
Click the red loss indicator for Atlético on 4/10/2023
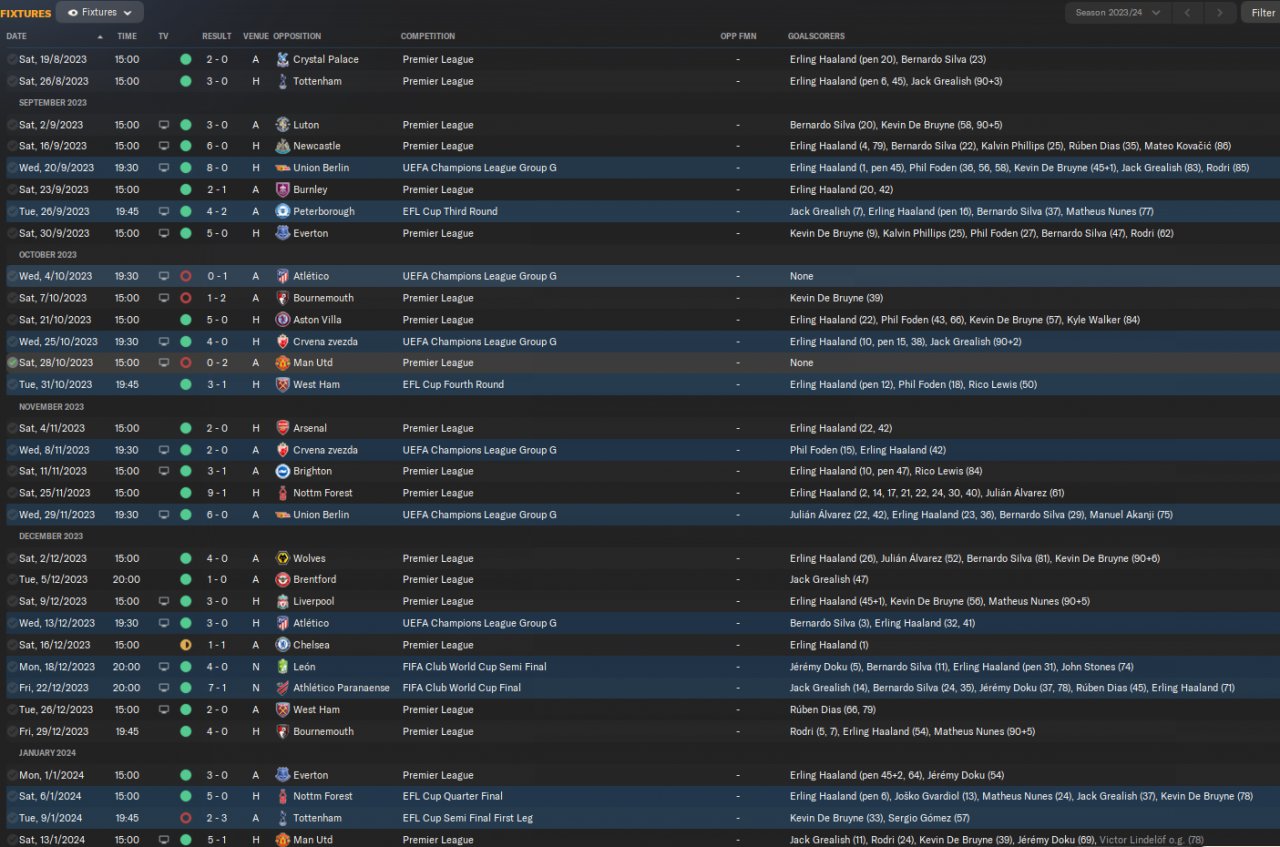(186, 276)
